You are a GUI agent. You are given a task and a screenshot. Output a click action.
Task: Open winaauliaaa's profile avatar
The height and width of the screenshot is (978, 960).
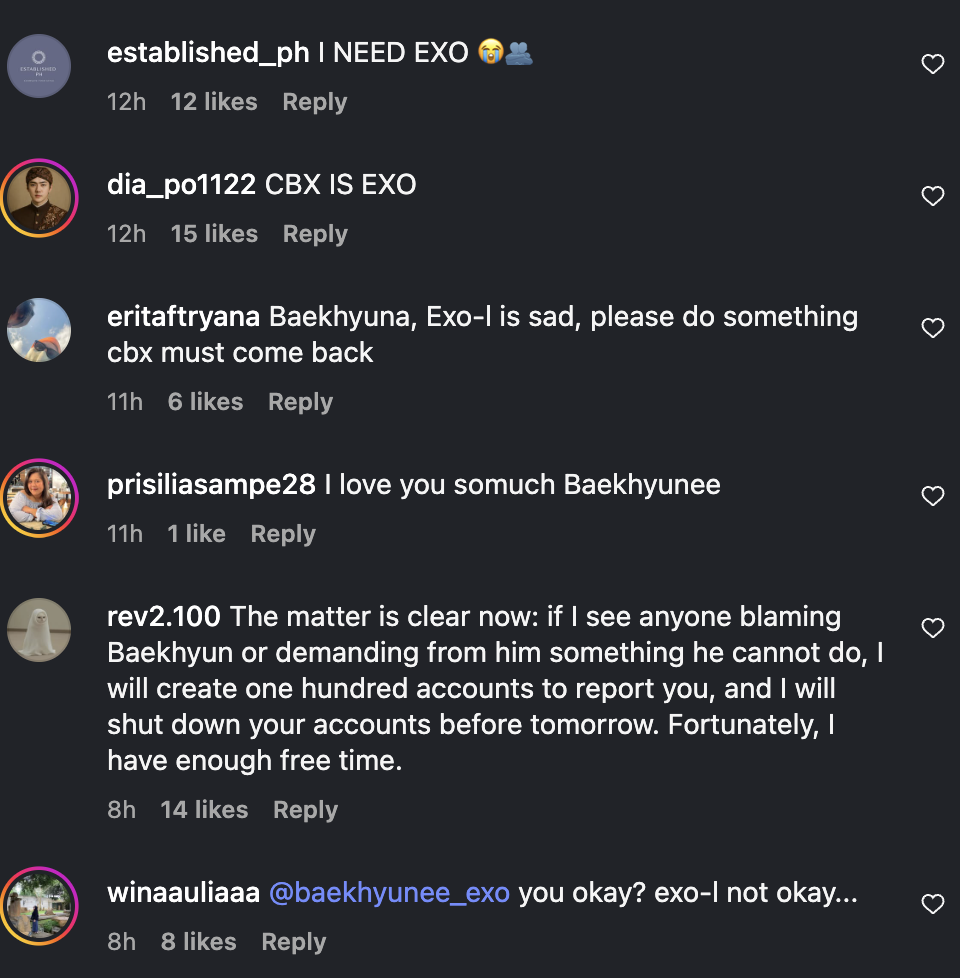tap(39, 906)
